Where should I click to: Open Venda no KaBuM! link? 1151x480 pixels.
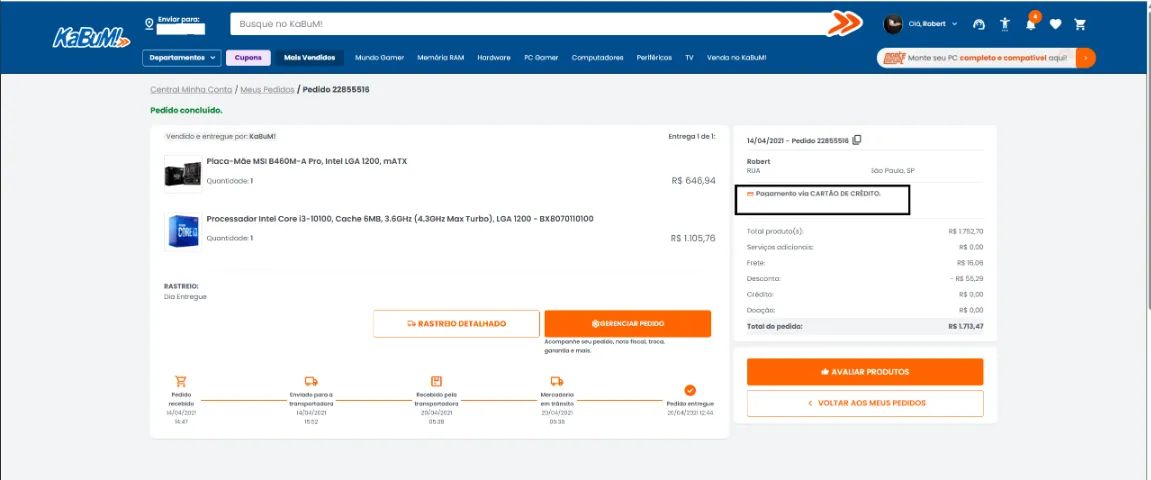point(736,58)
